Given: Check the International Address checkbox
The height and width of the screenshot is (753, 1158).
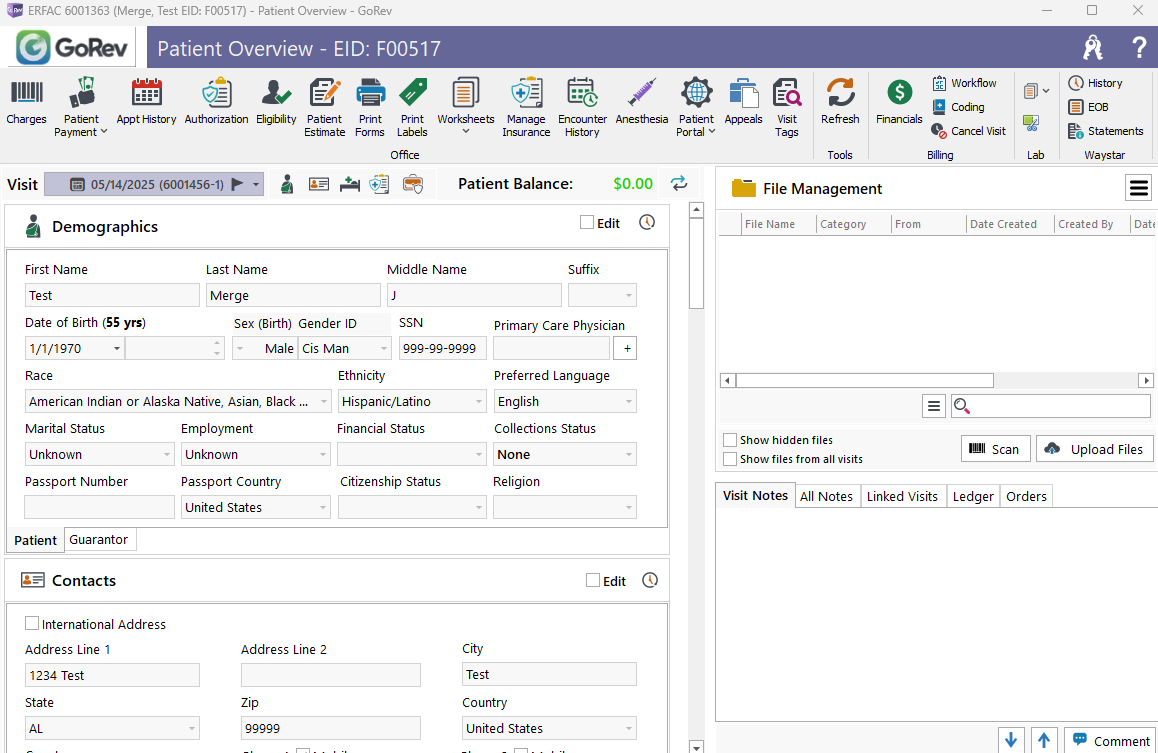Looking at the screenshot, I should 32,623.
